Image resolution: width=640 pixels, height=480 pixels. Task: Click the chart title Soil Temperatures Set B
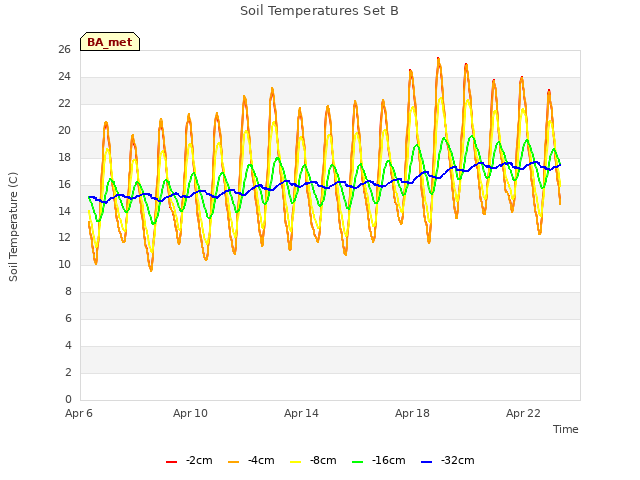click(319, 11)
